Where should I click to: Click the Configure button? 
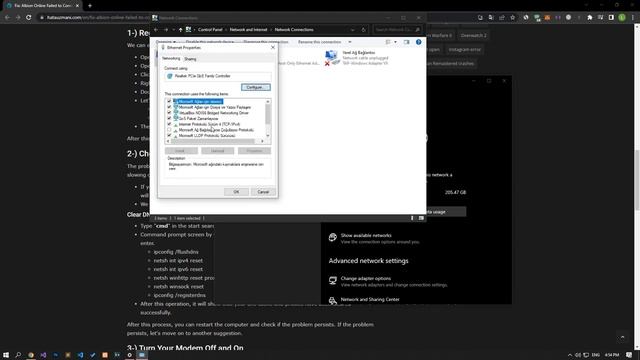(256, 87)
